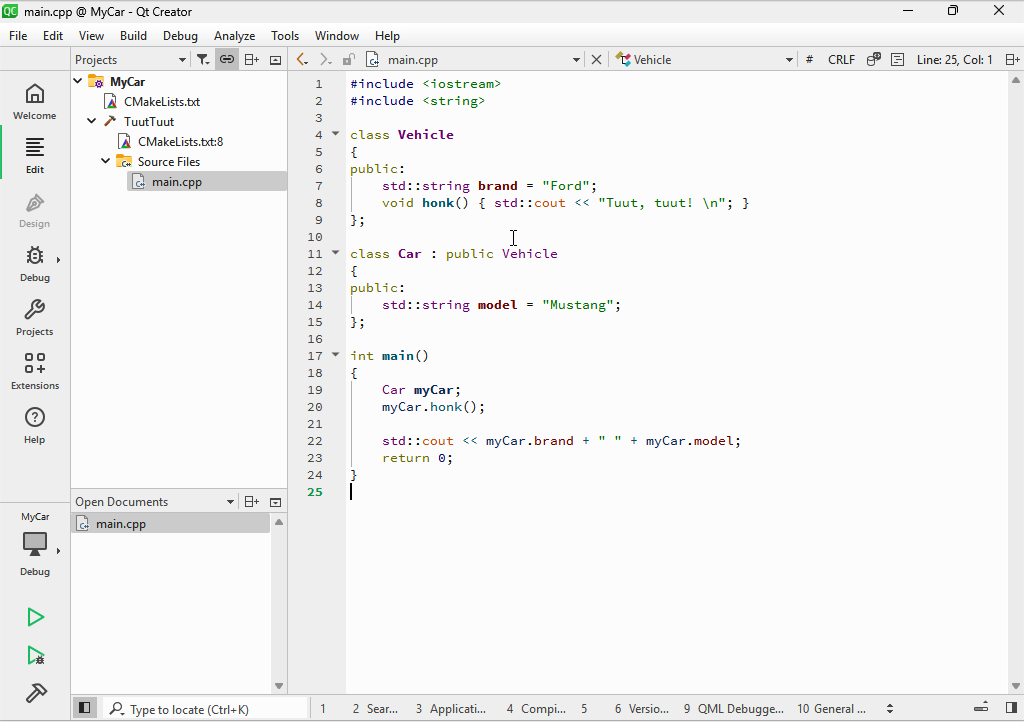
Task: Open the Extensions mode
Action: [x=35, y=371]
